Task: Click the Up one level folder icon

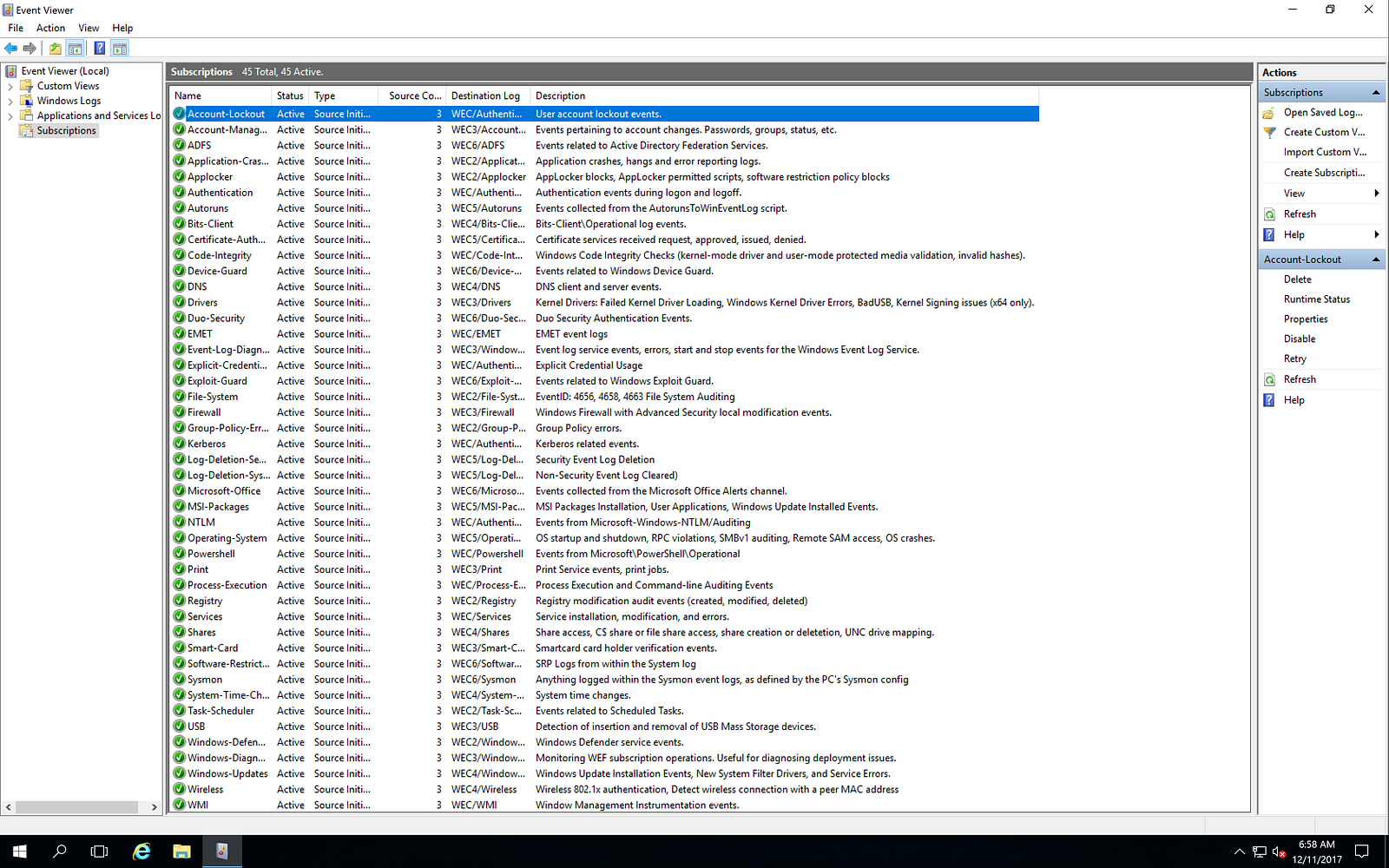Action: [56, 49]
